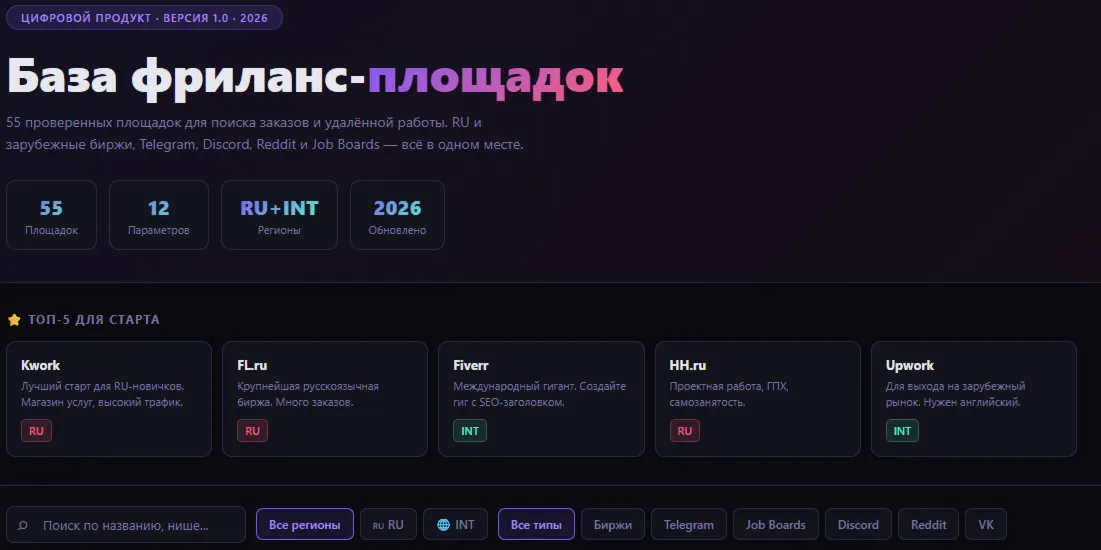Filter platforms by Reddit type
The height and width of the screenshot is (550, 1101).
[x=928, y=525]
